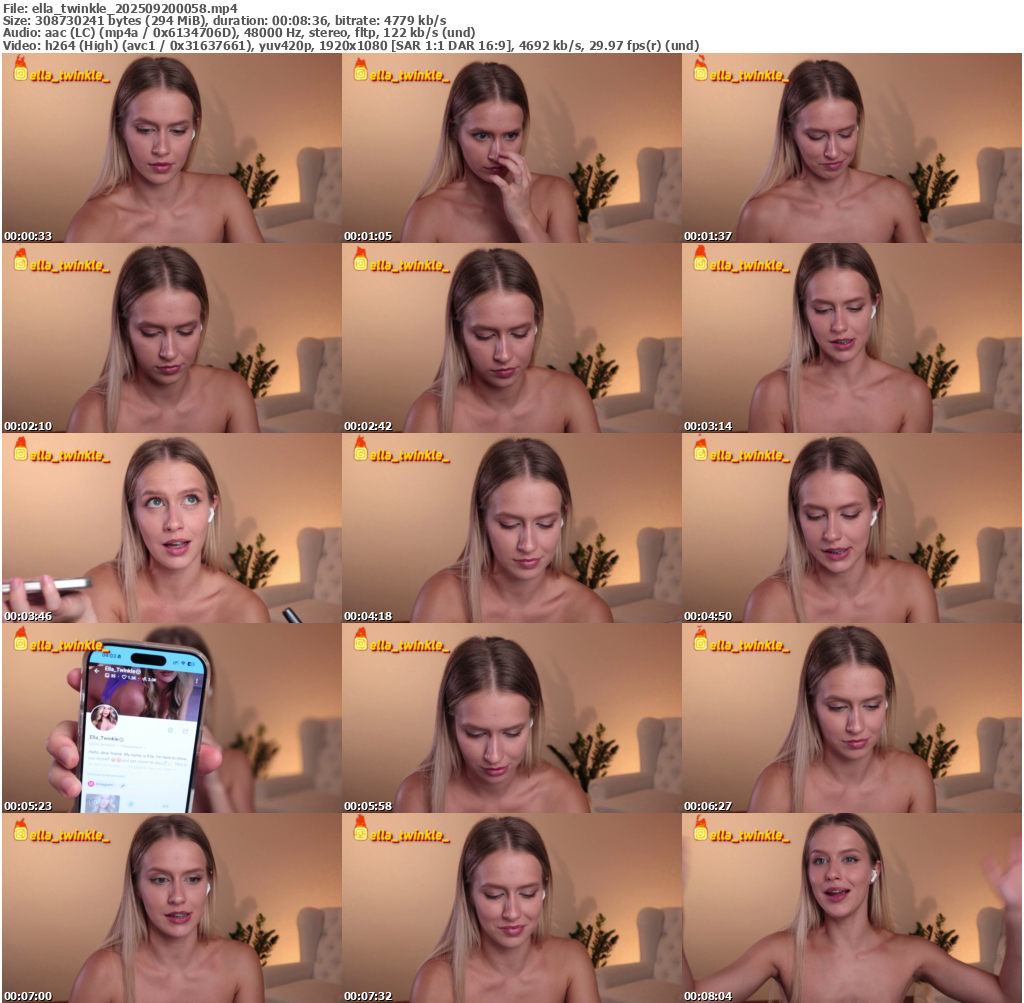This screenshot has width=1024, height=1003.
Task: Click the frame stamped 00:04:18
Action: tap(512, 528)
